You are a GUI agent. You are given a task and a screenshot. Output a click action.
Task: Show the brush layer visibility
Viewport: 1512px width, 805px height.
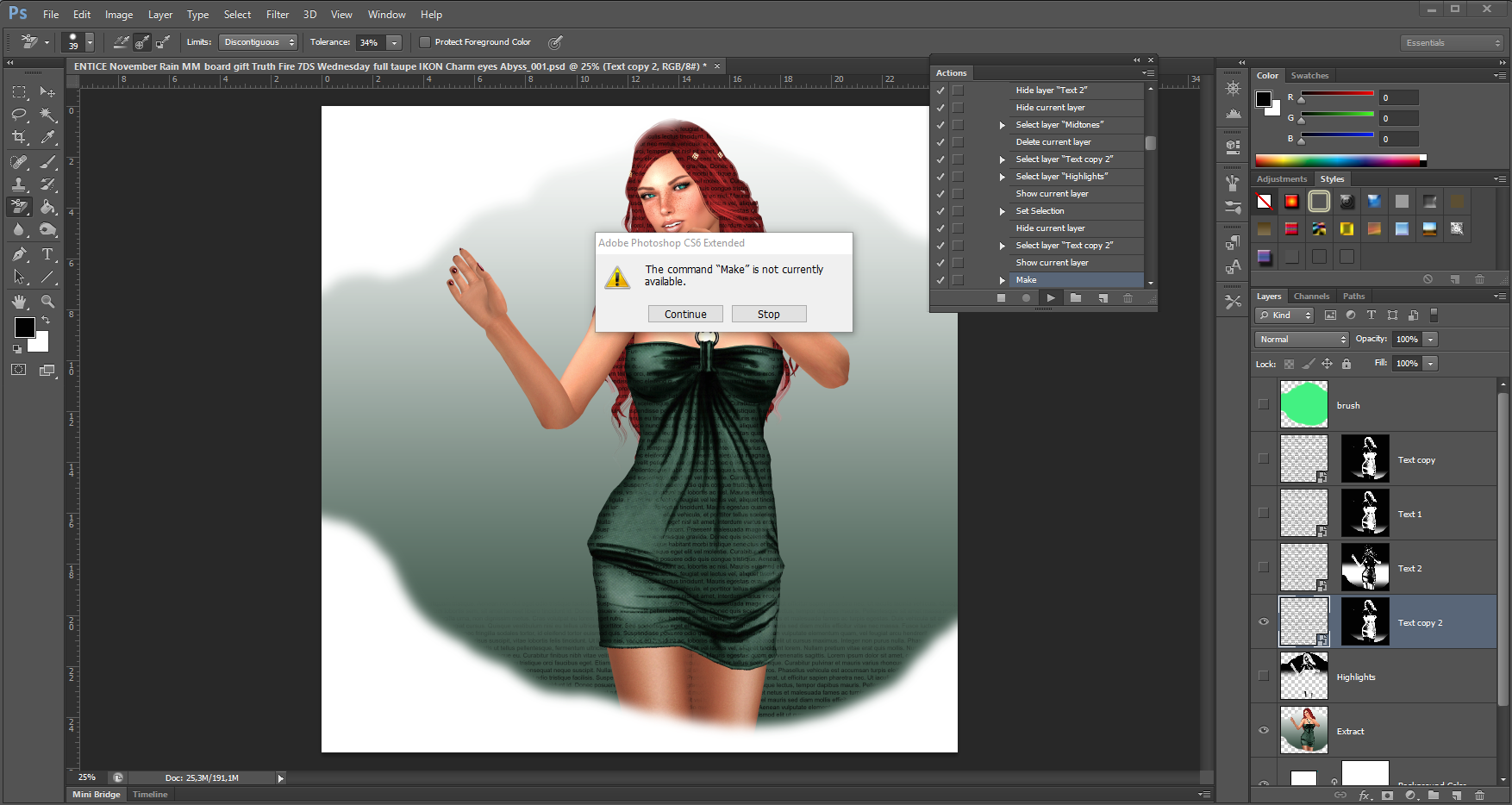[1264, 405]
